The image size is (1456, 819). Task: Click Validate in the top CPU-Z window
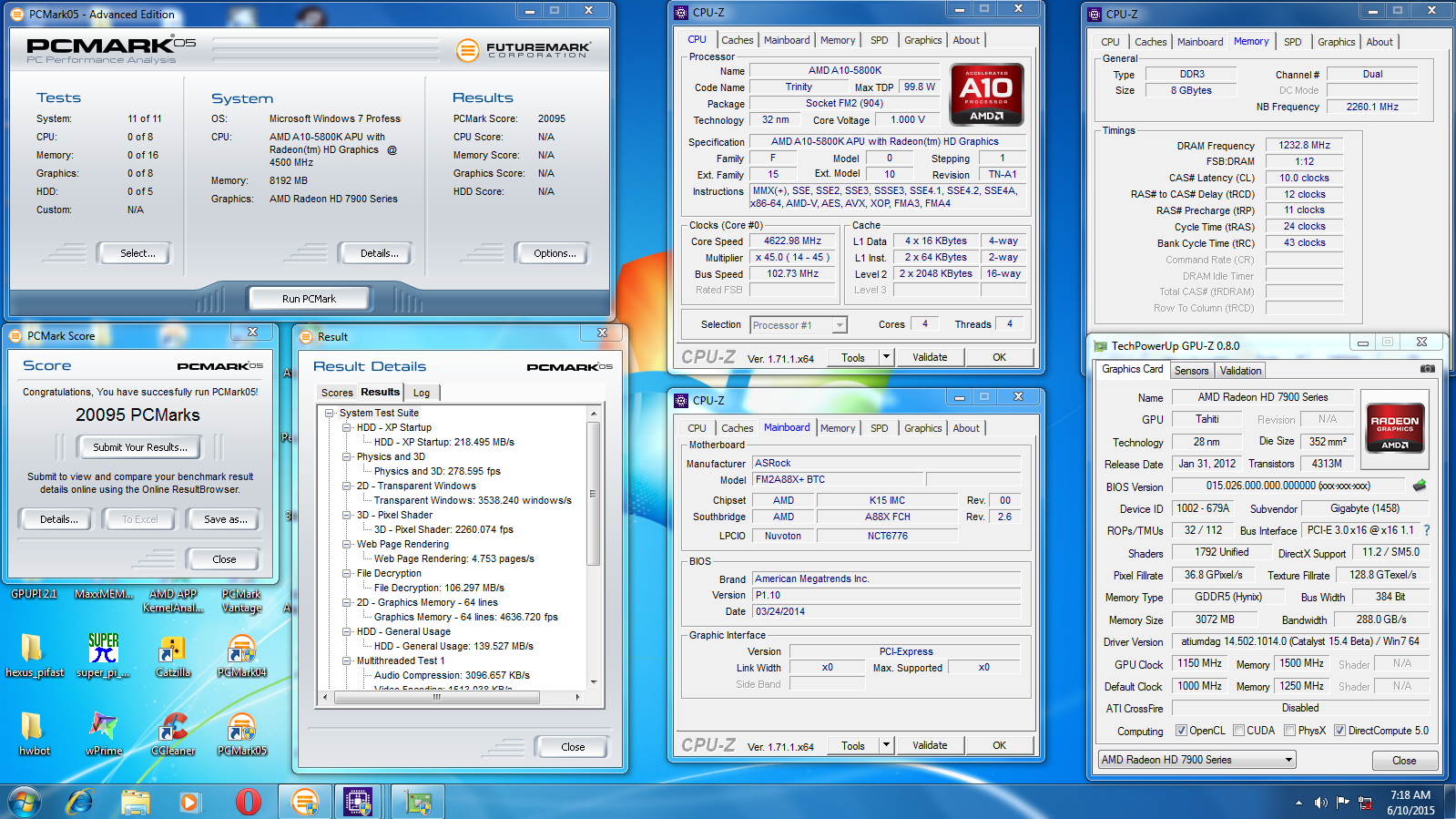click(930, 357)
